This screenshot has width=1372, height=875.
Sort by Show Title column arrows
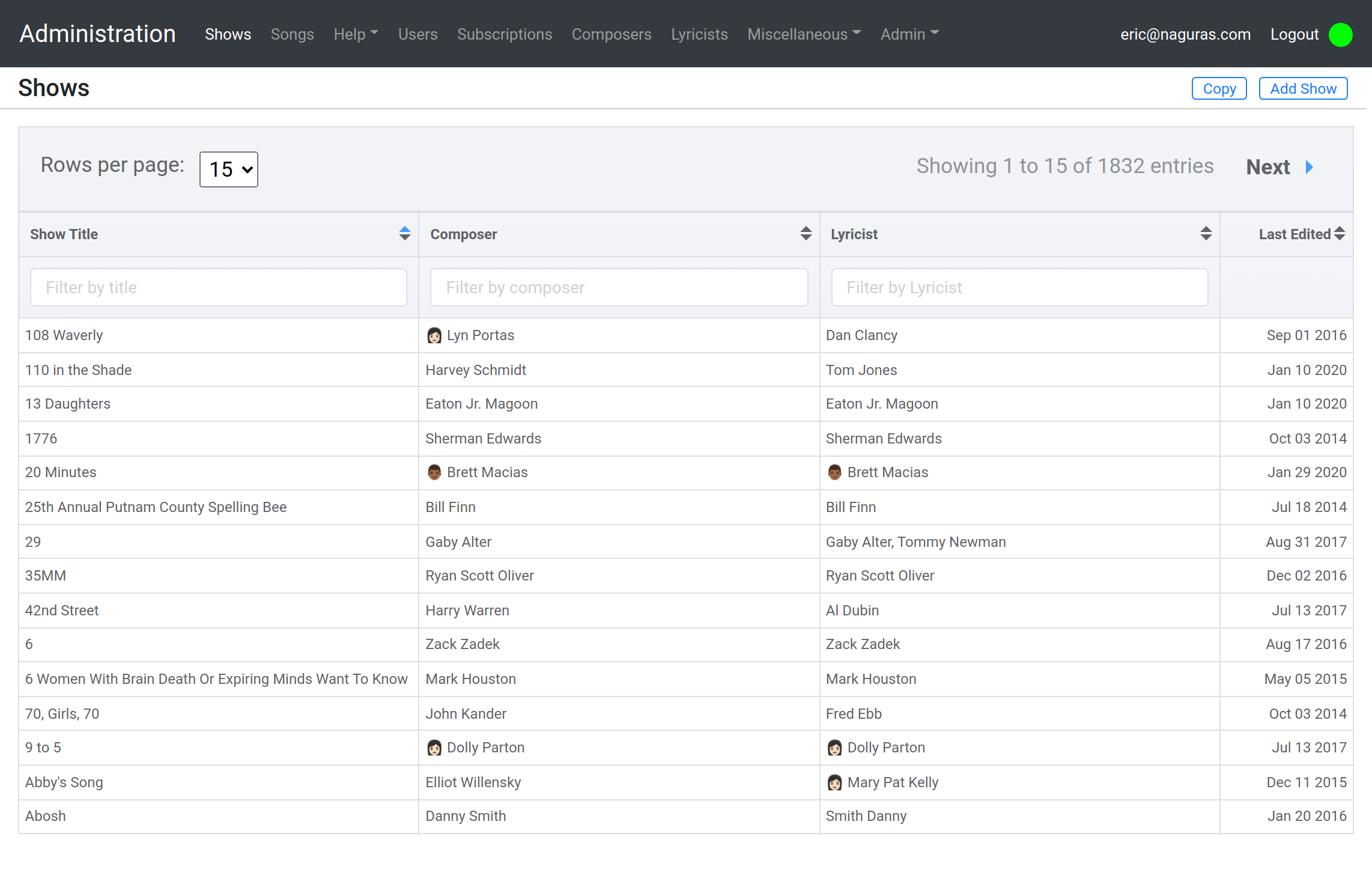point(404,234)
